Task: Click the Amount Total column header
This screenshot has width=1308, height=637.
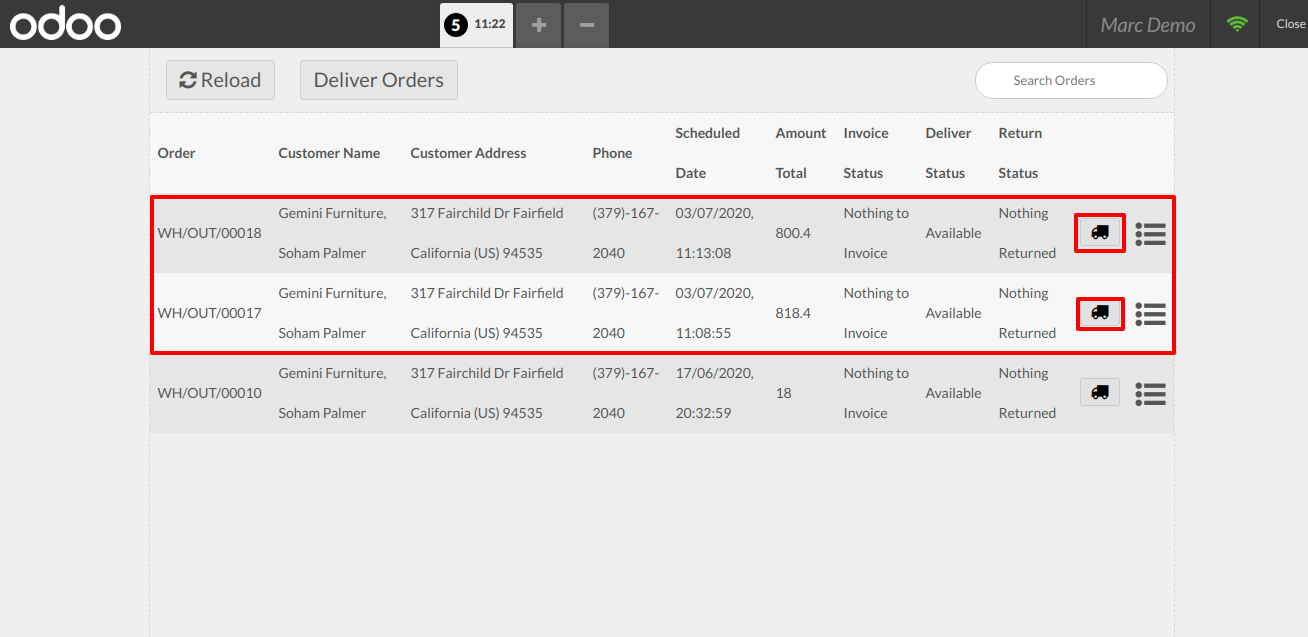Action: coord(800,153)
